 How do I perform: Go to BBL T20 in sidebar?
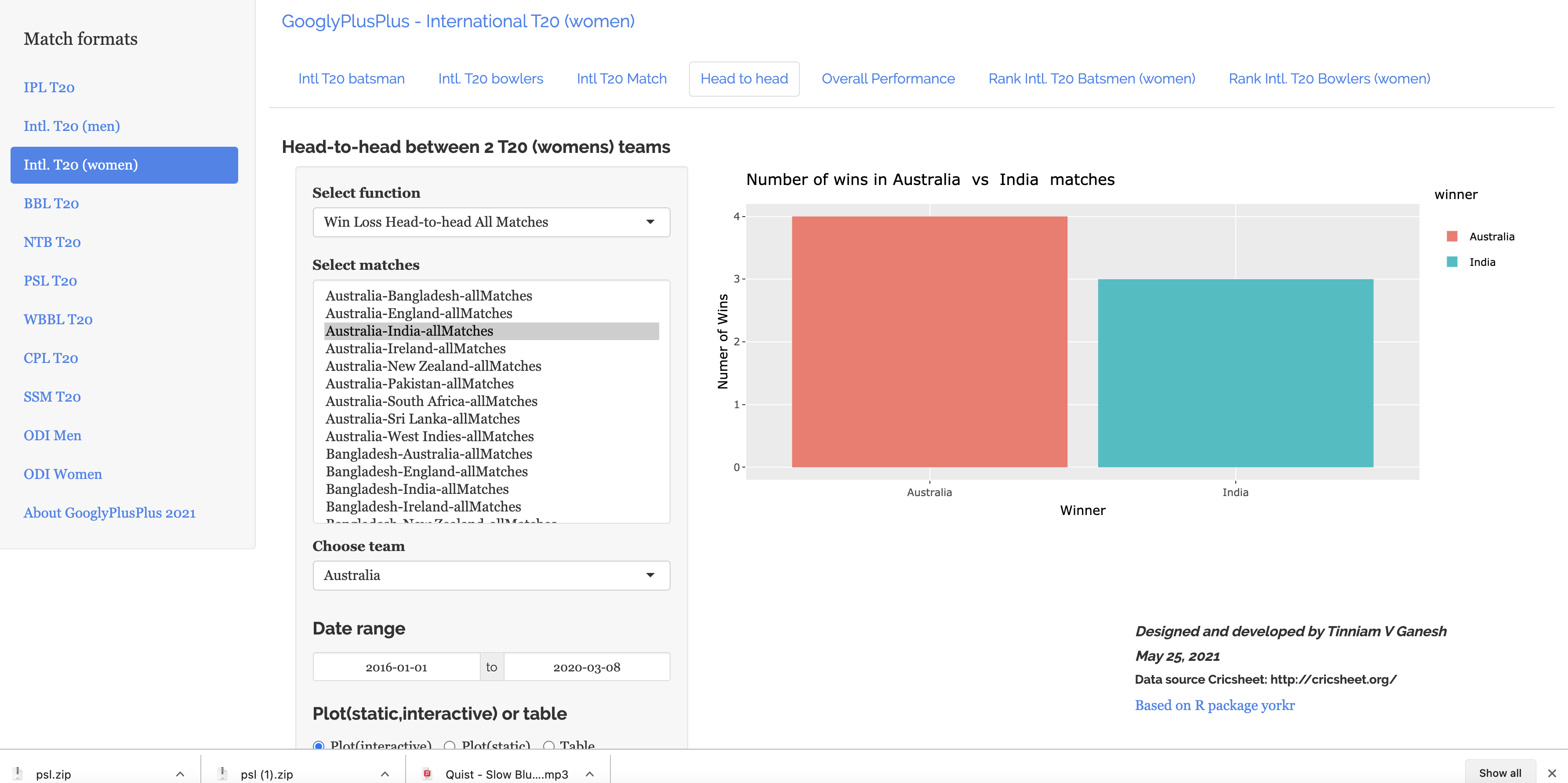pyautogui.click(x=51, y=203)
